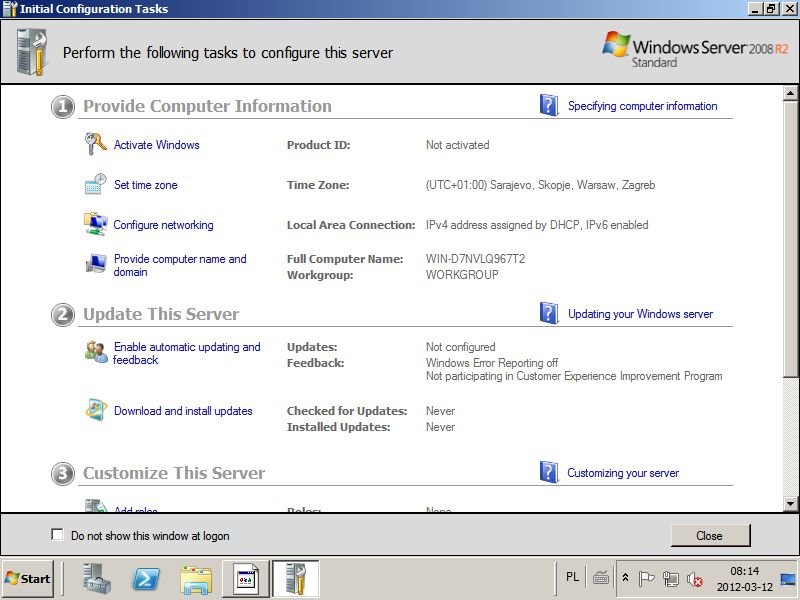Open Customizing your server help link
This screenshot has height=600, width=800.
[x=623, y=473]
